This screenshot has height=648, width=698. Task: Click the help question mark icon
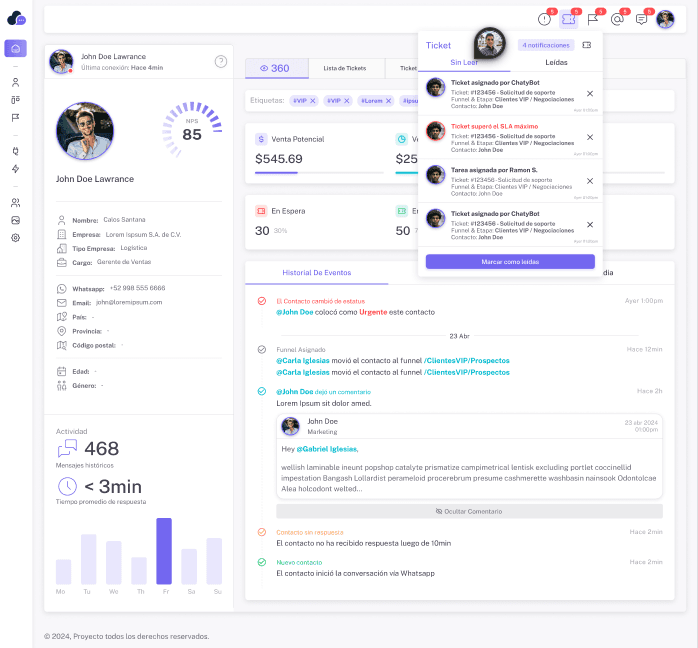click(221, 61)
